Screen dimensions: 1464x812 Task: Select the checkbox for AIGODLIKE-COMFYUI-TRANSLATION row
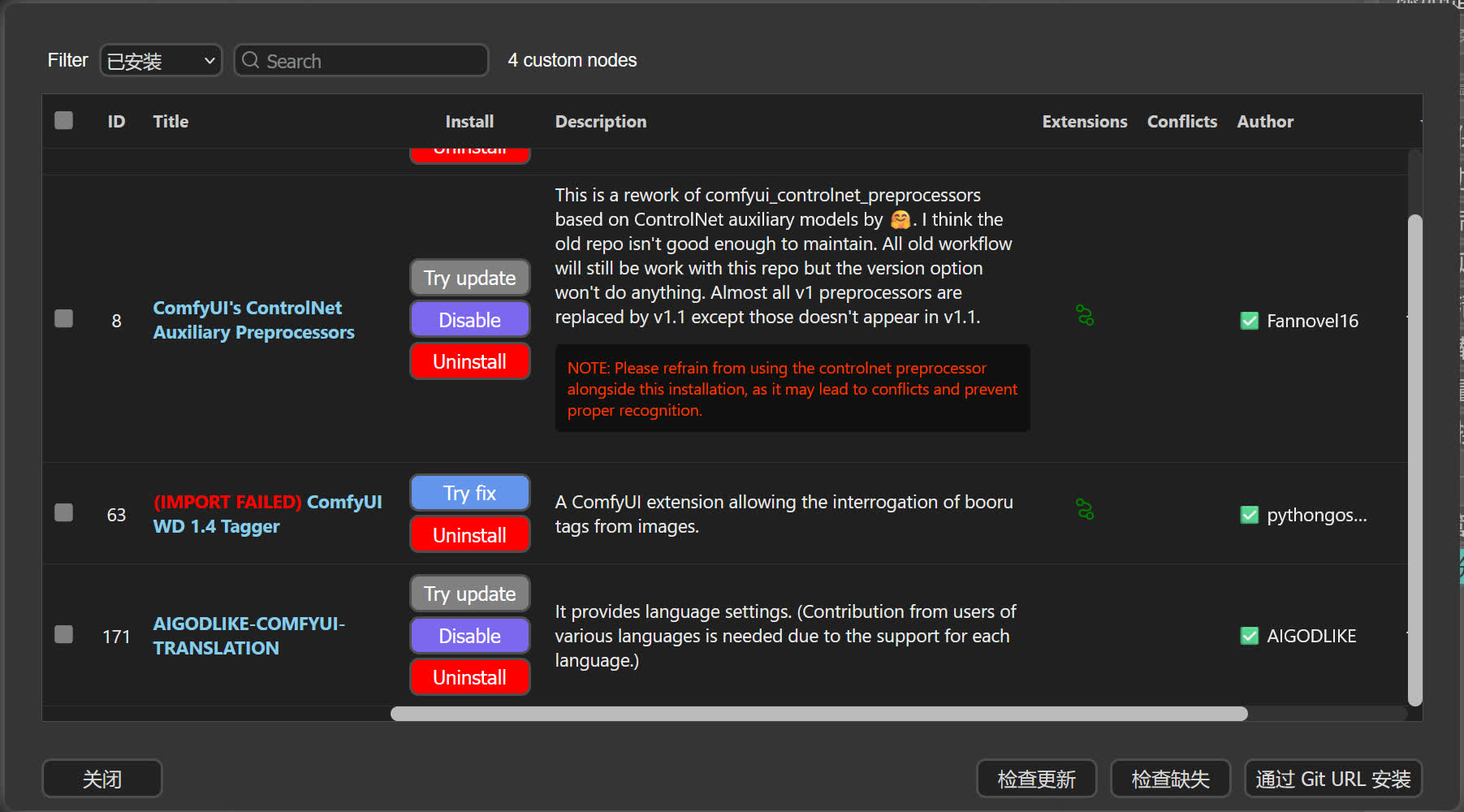tap(63, 634)
